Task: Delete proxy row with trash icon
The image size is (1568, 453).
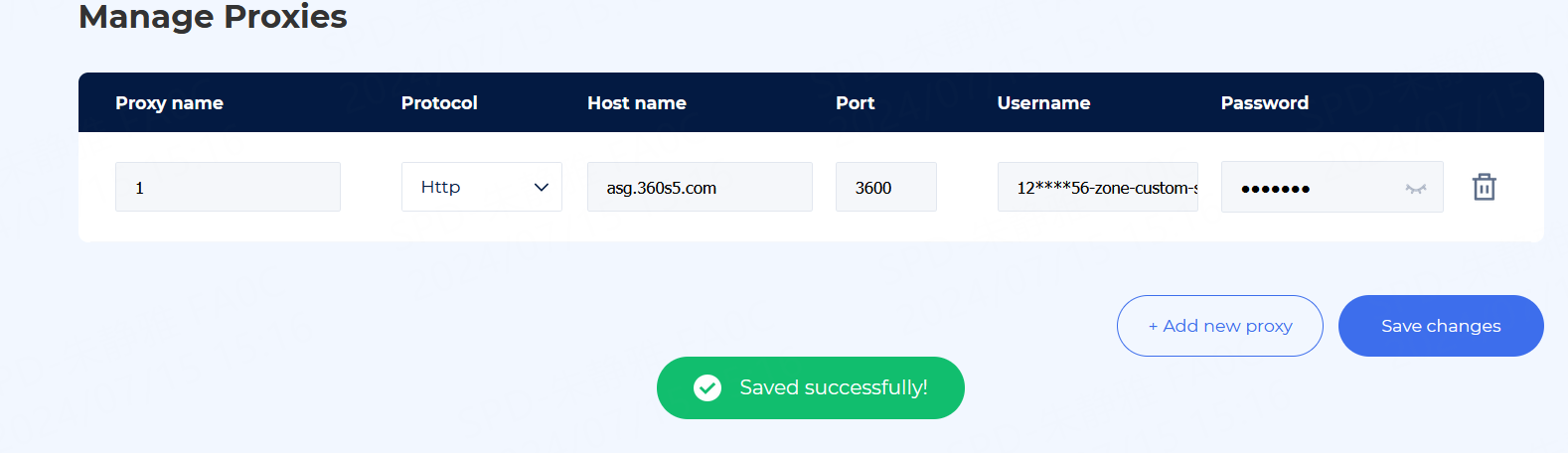Action: (1484, 187)
